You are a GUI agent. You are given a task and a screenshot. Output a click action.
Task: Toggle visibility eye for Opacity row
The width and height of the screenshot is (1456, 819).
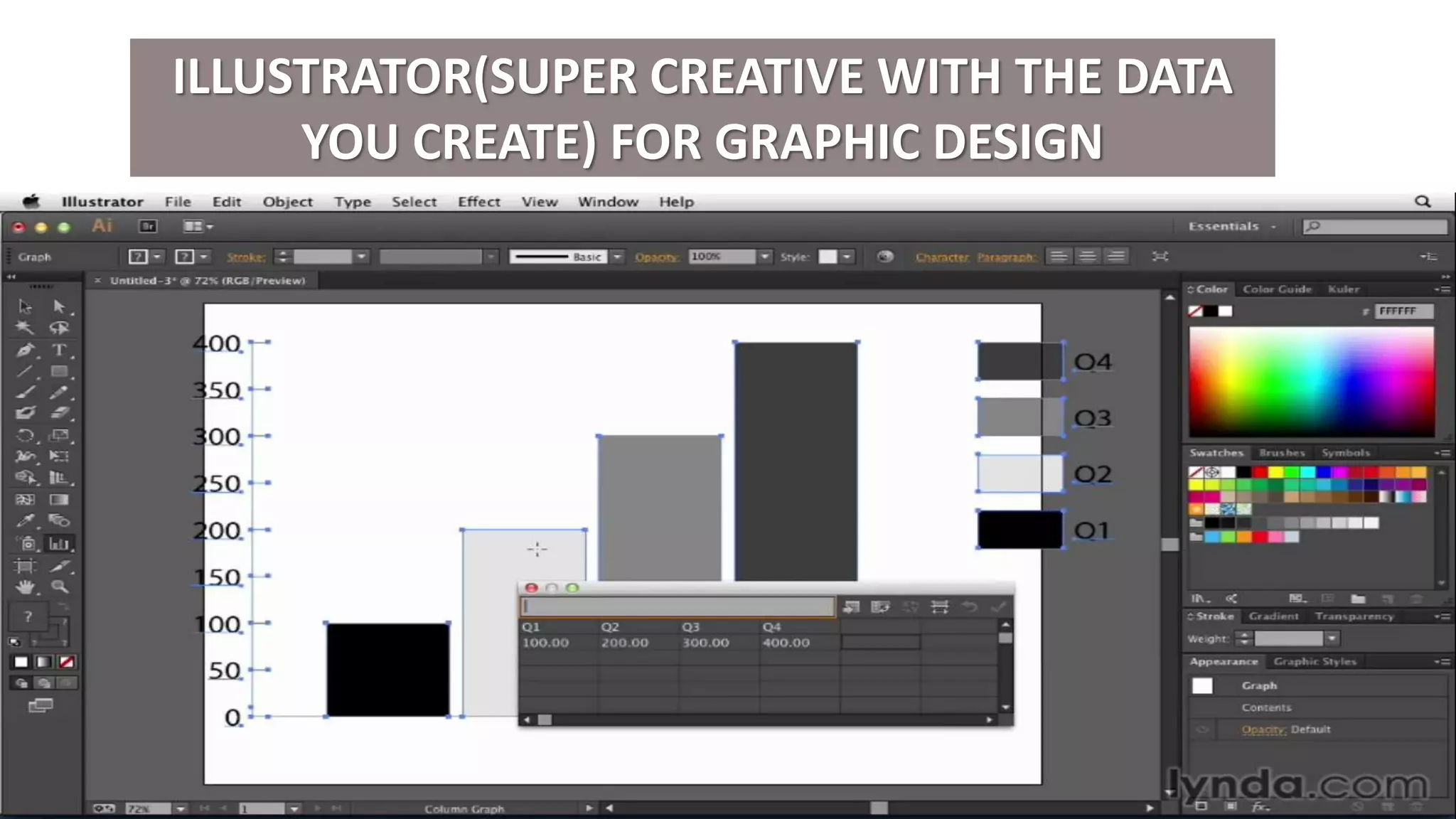1202,729
